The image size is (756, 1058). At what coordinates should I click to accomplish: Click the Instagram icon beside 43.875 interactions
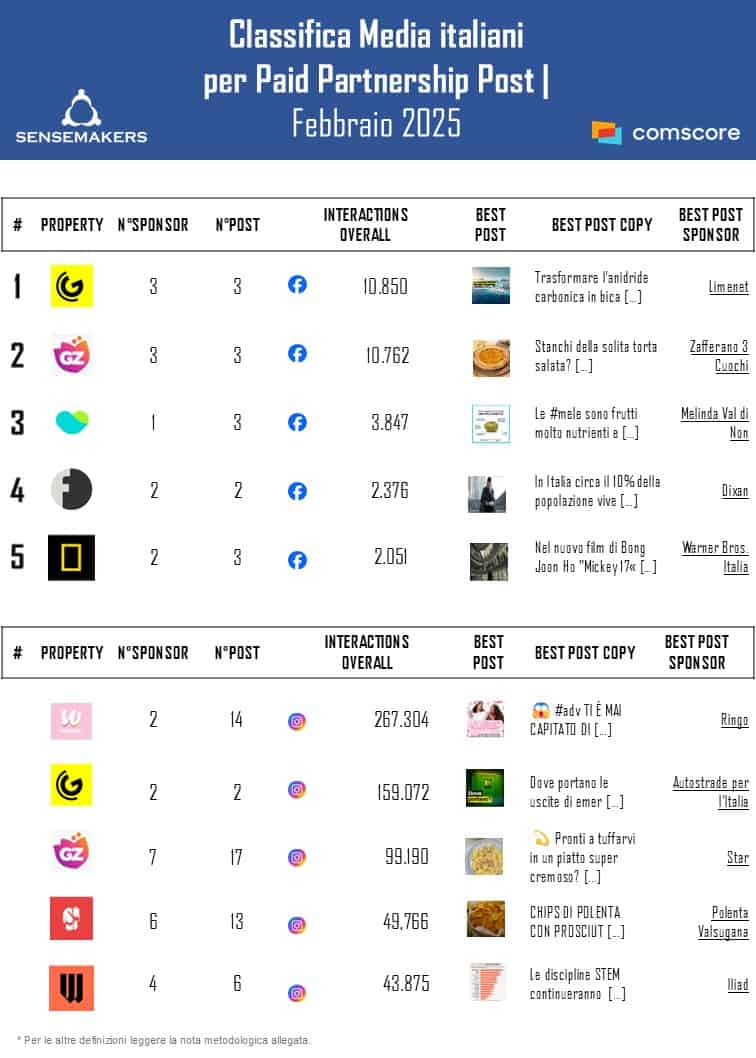(297, 993)
